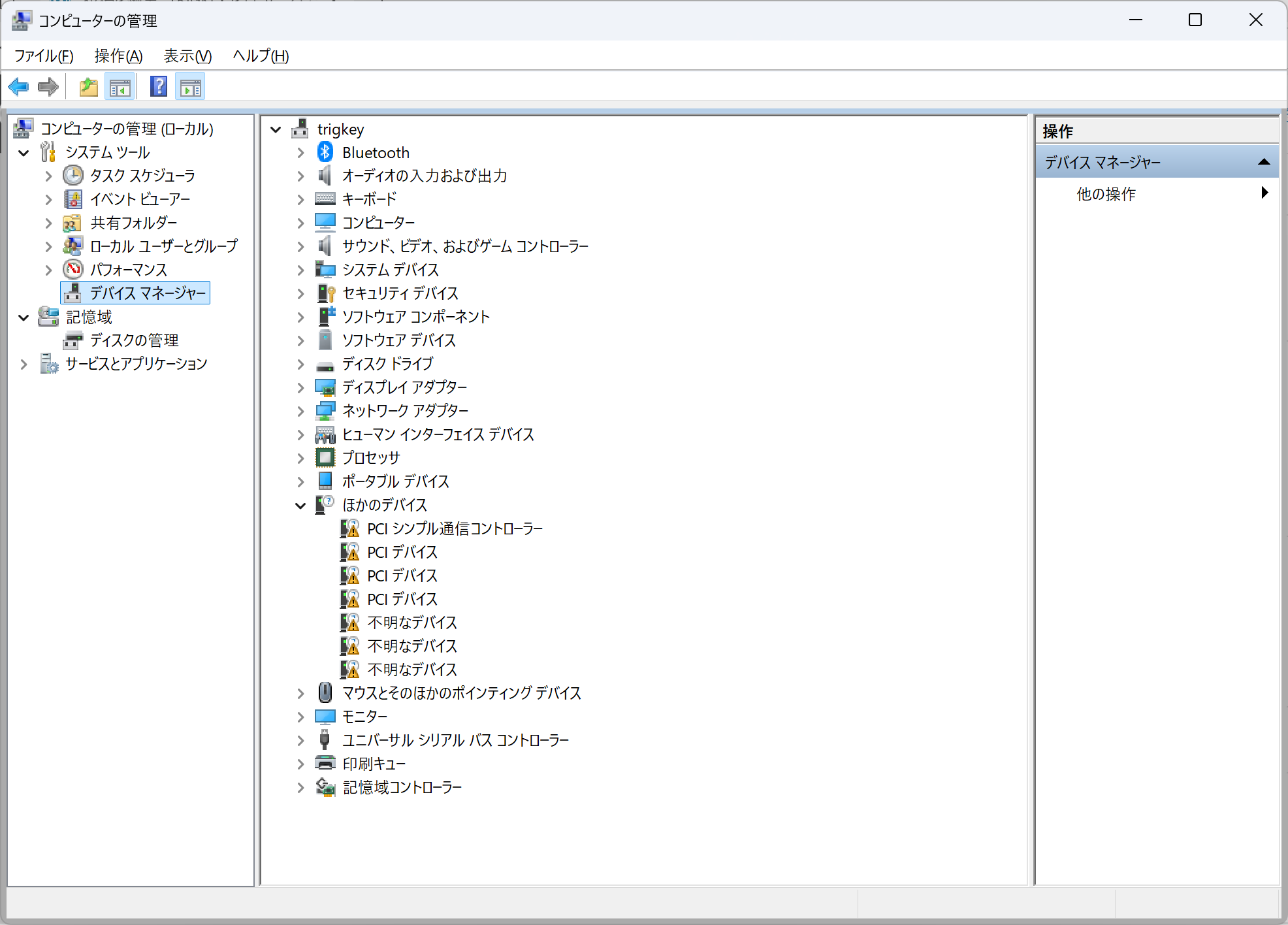Image resolution: width=1288 pixels, height=925 pixels.
Task: Select コンピューターの管理 (ローカル) root
Action: click(x=127, y=129)
